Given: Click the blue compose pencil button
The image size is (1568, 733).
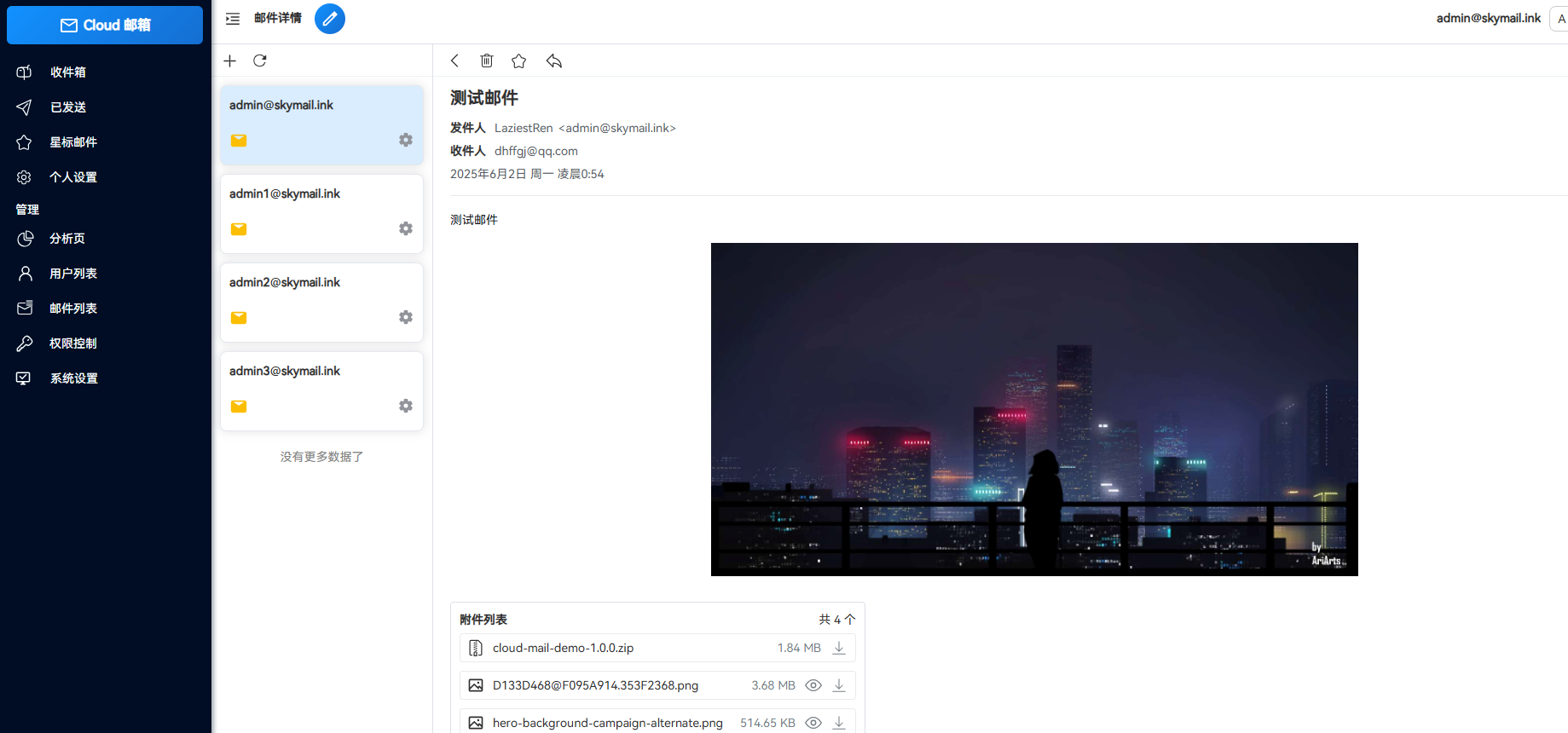Looking at the screenshot, I should pos(330,18).
